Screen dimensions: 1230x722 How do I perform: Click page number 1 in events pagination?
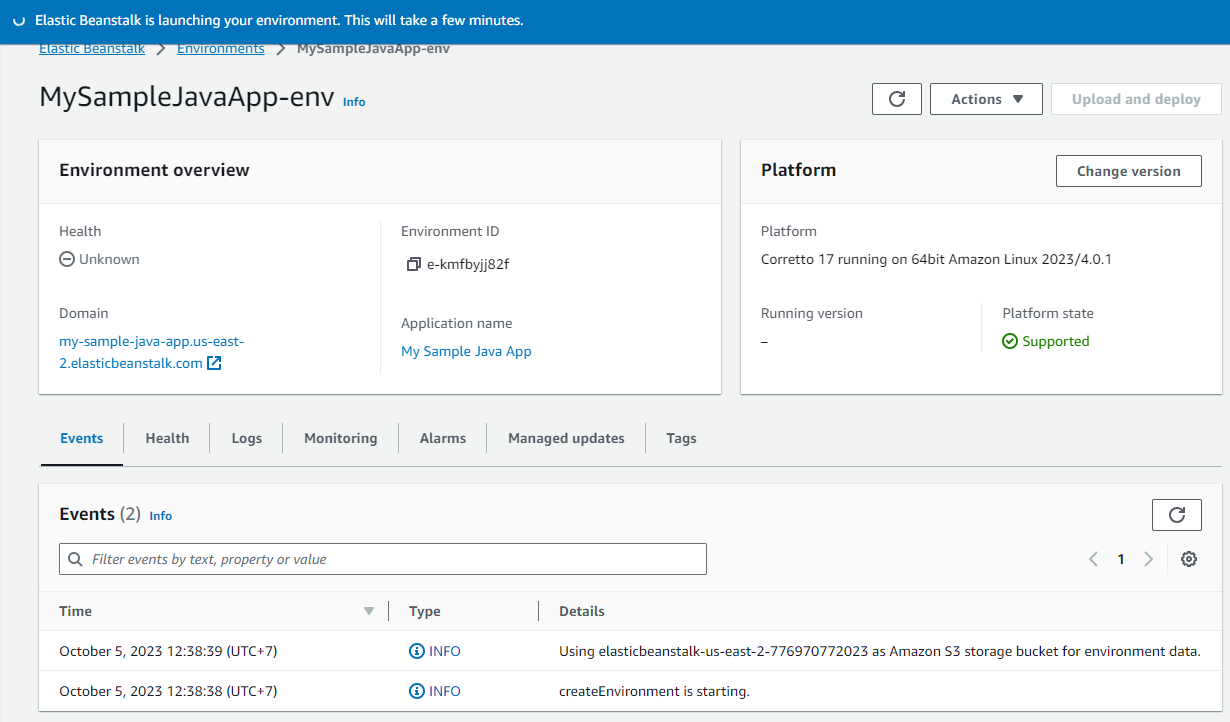click(1121, 559)
